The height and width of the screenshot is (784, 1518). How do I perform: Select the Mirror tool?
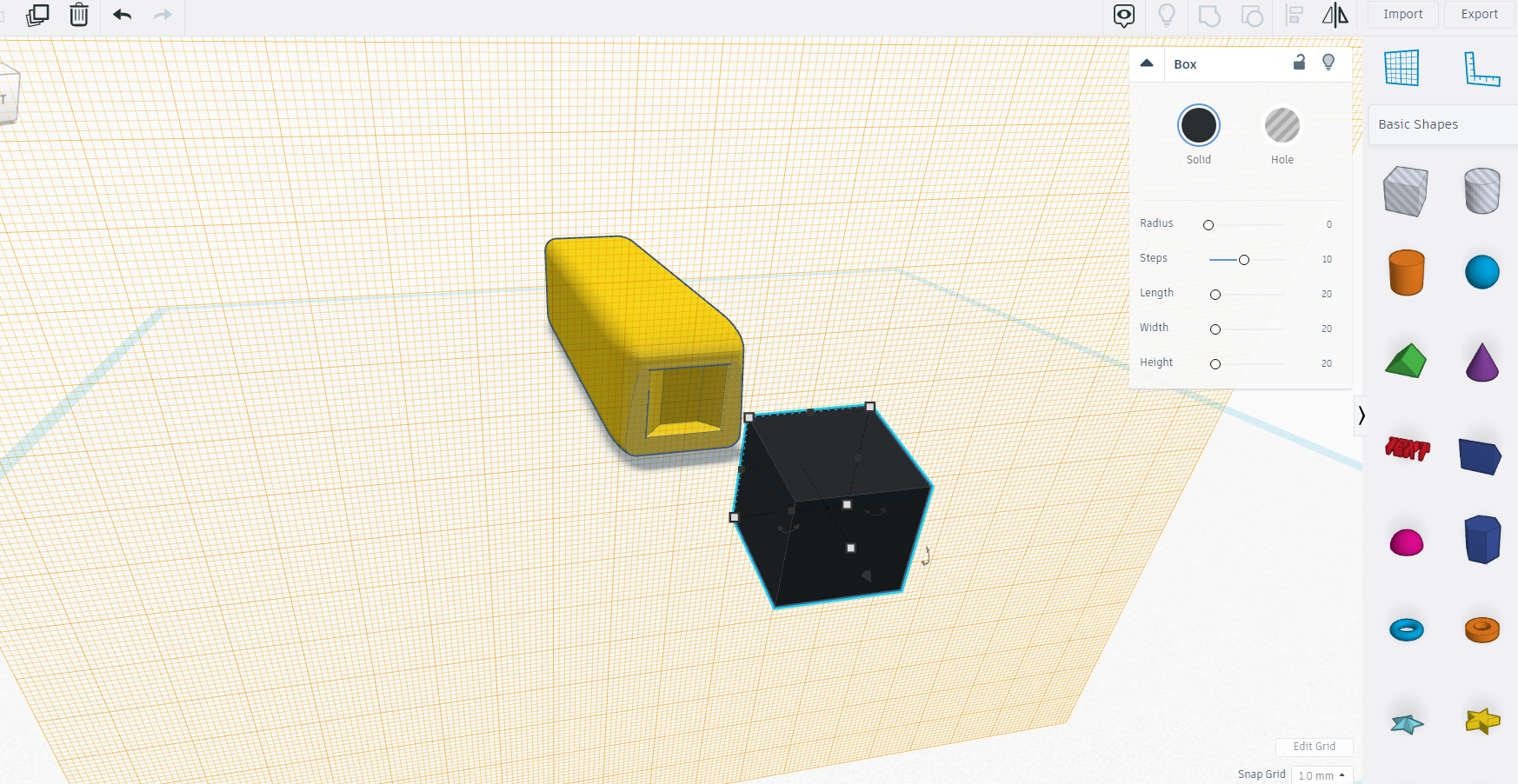coord(1335,15)
